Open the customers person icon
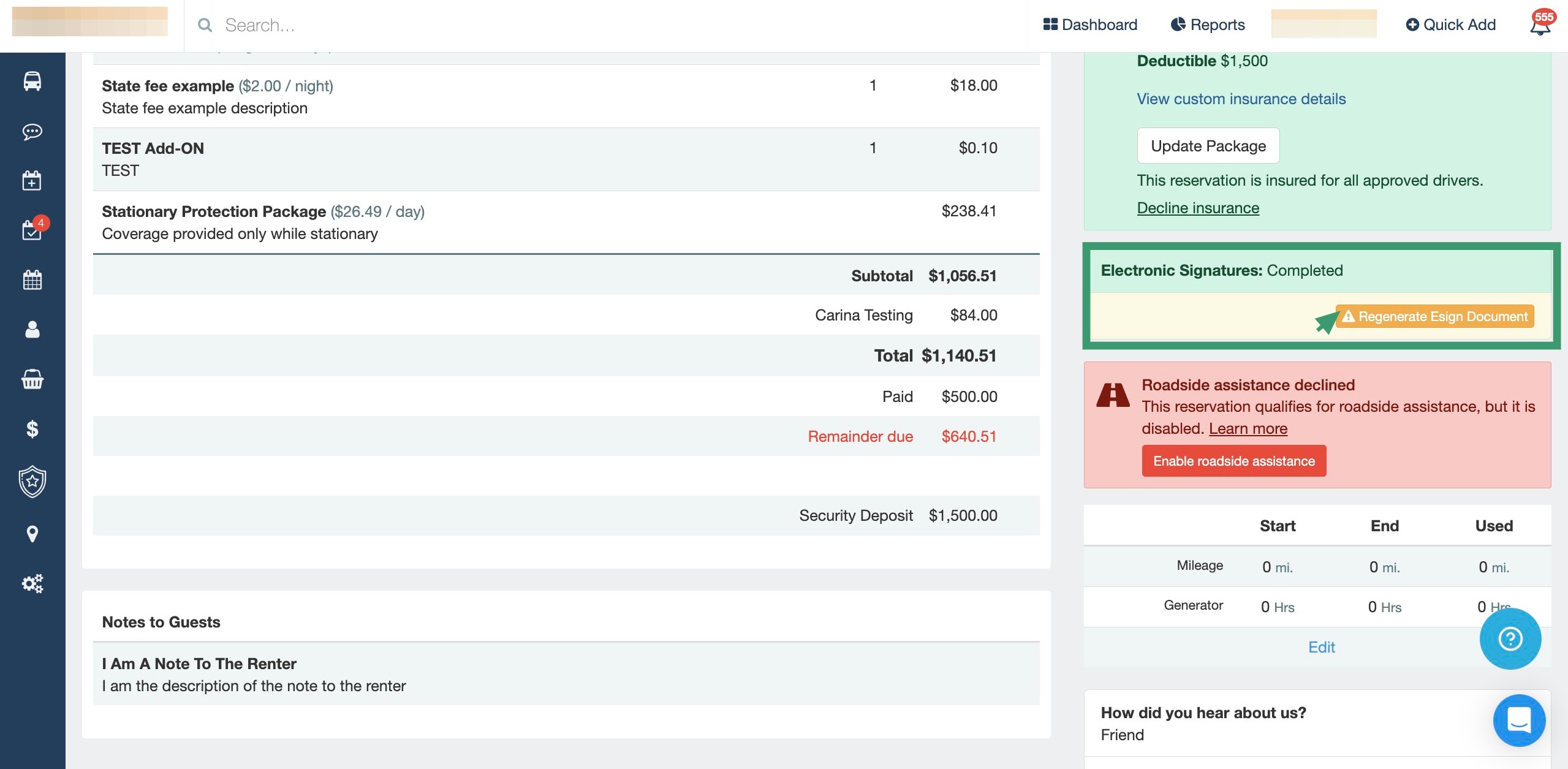Image resolution: width=1568 pixels, height=769 pixels. (32, 330)
